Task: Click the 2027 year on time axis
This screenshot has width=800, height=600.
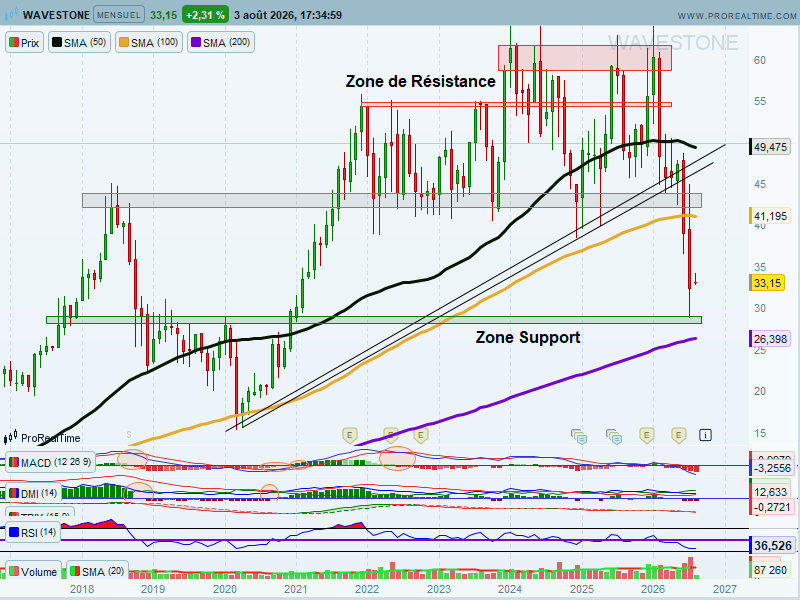Action: pyautogui.click(x=724, y=589)
